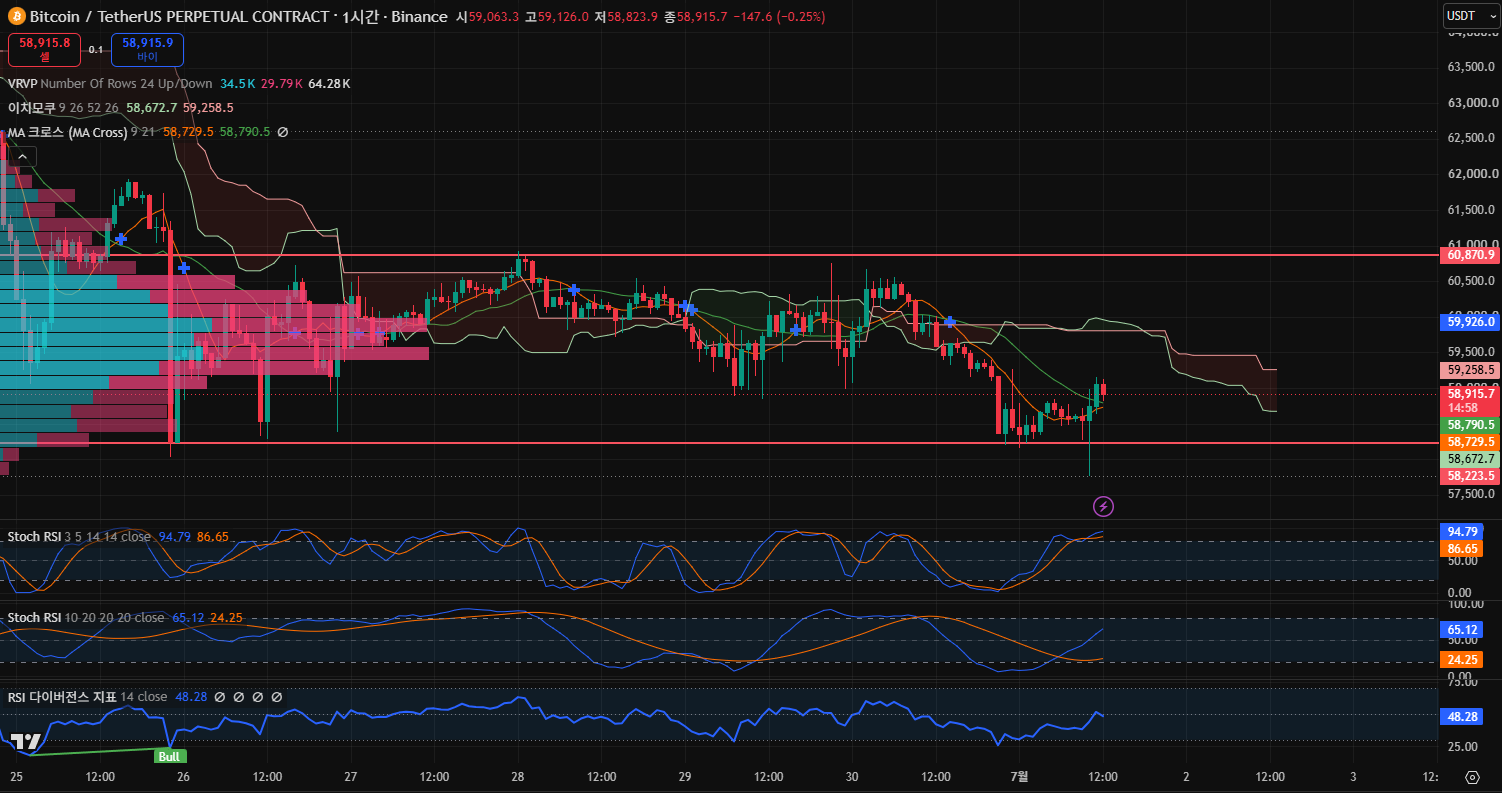Click the 59,926.0 blue price label

[1469, 322]
